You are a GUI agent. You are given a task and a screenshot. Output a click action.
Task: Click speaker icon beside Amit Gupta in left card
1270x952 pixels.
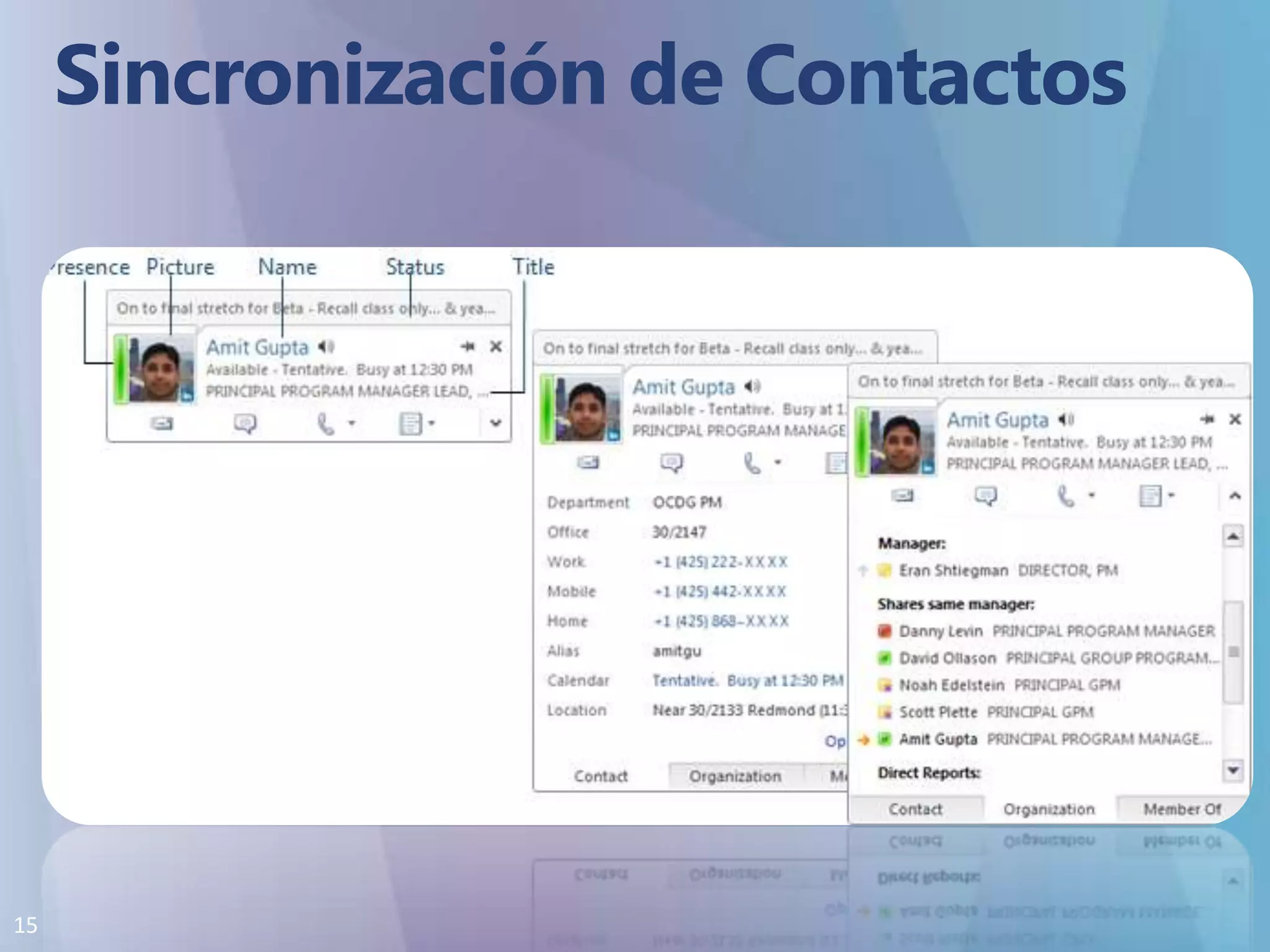(x=326, y=346)
